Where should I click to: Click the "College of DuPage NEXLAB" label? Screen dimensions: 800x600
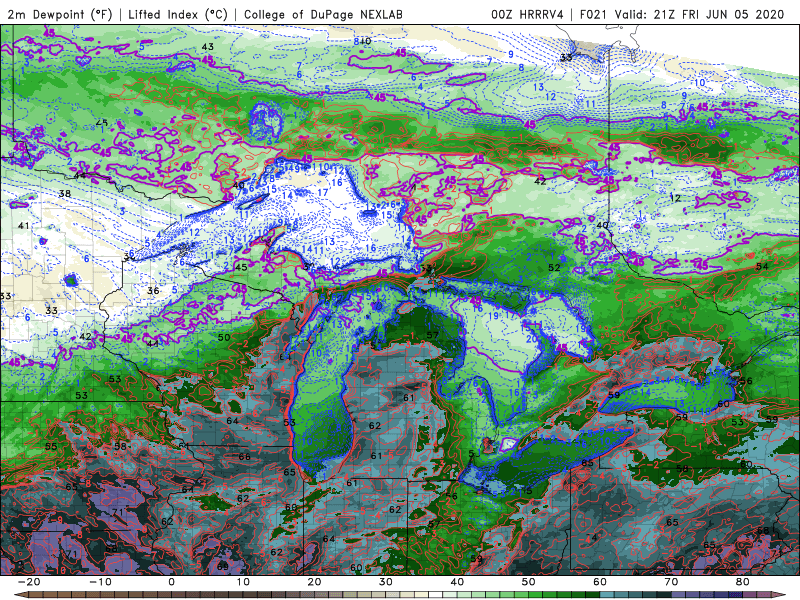[323, 14]
